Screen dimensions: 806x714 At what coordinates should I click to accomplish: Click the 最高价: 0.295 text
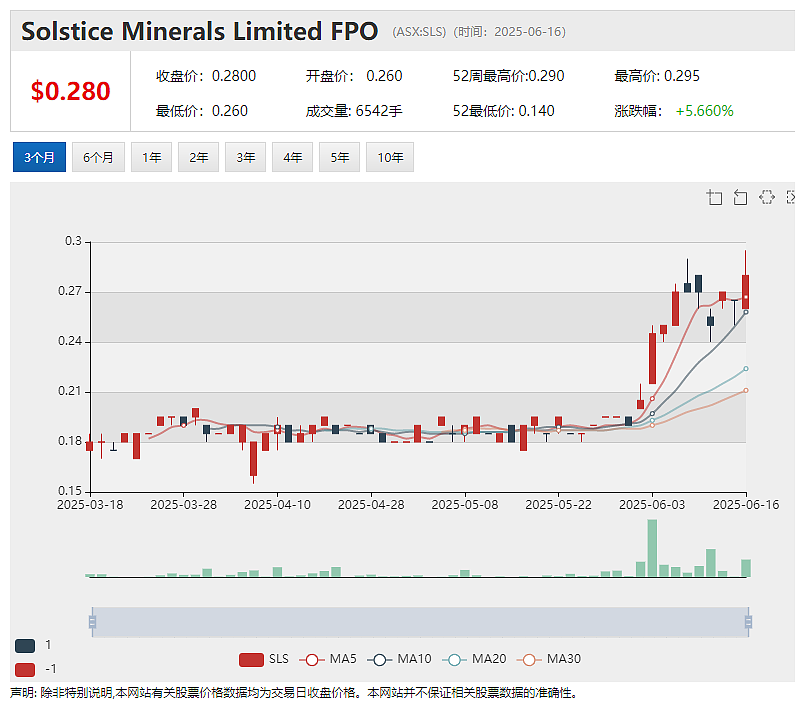[x=657, y=76]
